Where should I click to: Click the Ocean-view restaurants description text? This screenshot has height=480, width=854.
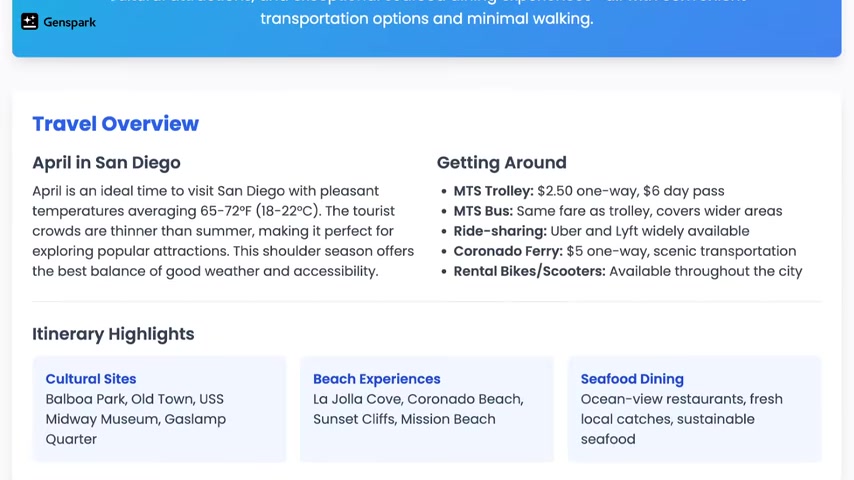pos(681,419)
